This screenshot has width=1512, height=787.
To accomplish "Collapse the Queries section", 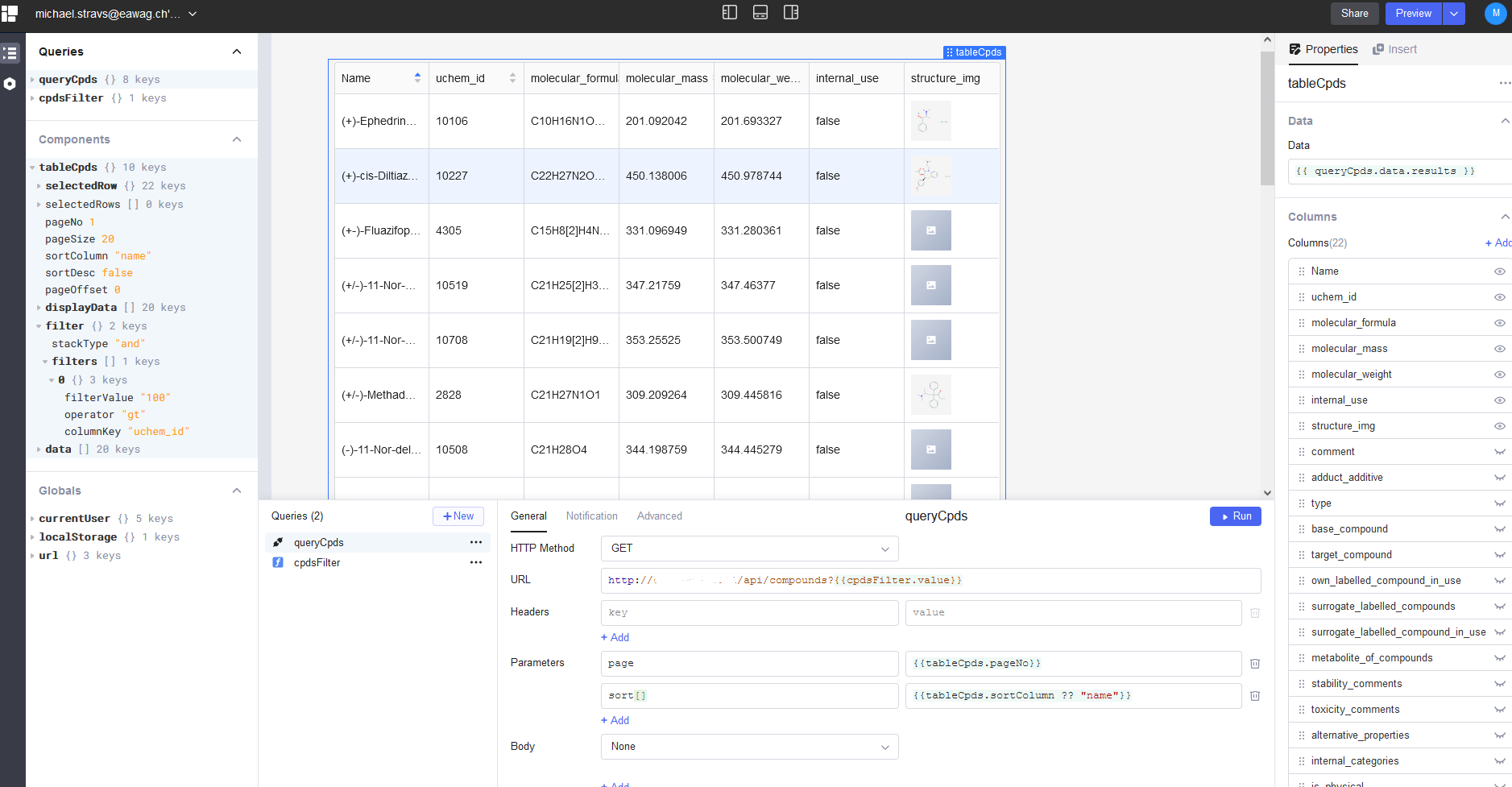I will pos(236,51).
